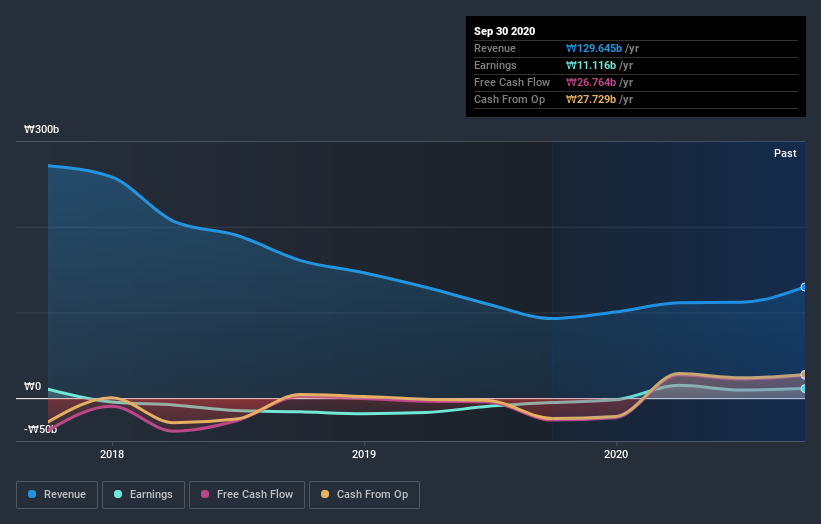Click the ₩11.116b earnings value
Screen dimensions: 821x524
591,65
